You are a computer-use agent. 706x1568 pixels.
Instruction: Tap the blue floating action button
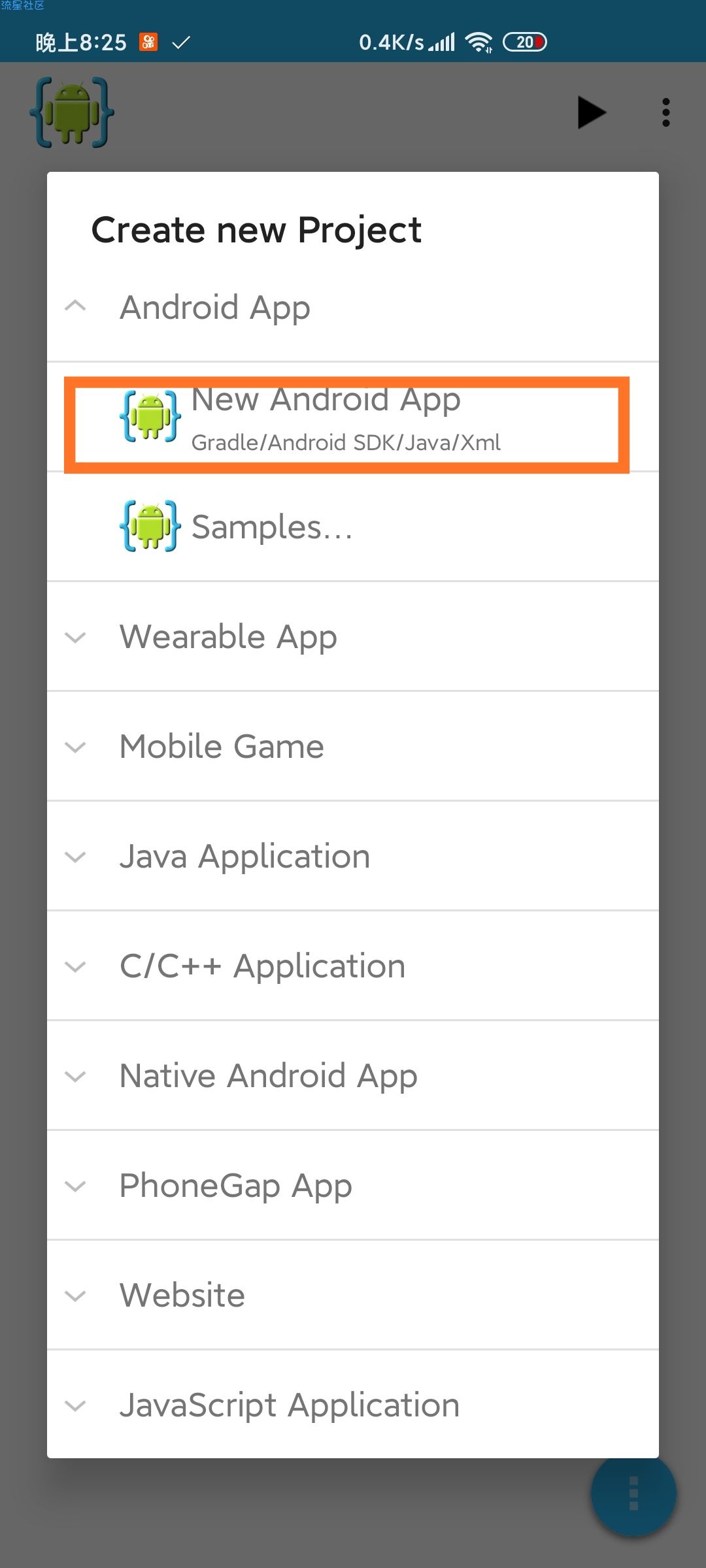[x=633, y=1493]
